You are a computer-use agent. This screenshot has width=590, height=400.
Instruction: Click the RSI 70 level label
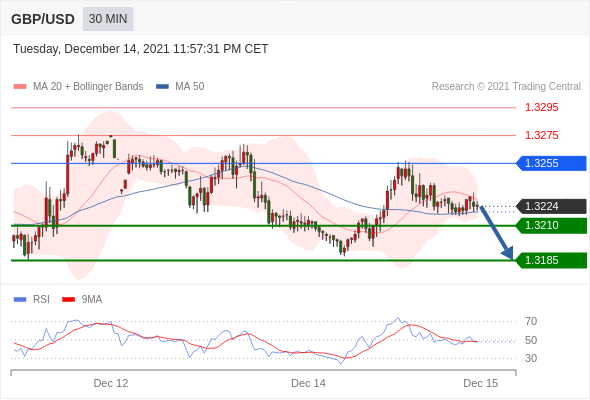tap(531, 321)
